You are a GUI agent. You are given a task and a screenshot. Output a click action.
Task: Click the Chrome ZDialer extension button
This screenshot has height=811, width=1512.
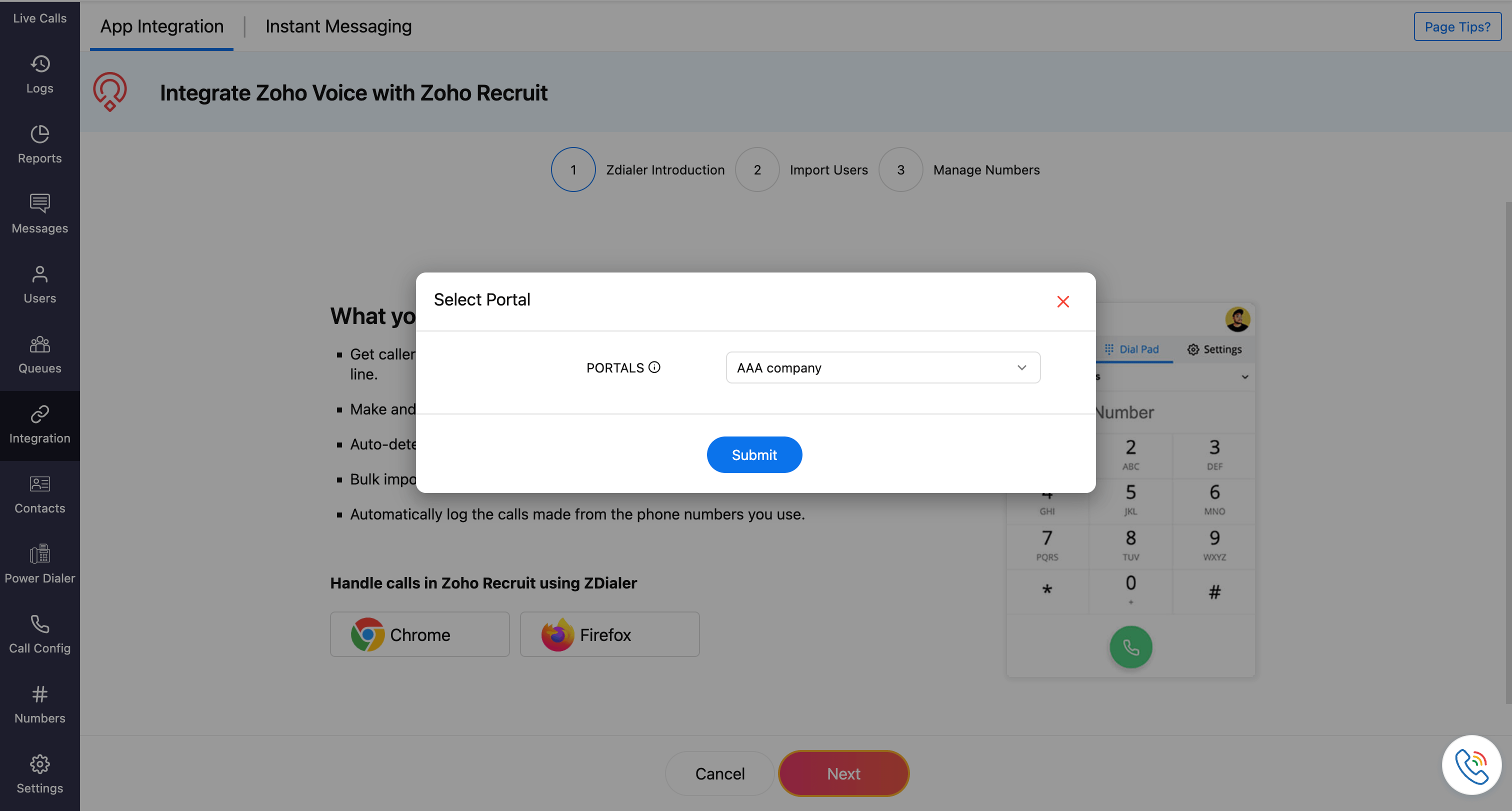point(419,634)
